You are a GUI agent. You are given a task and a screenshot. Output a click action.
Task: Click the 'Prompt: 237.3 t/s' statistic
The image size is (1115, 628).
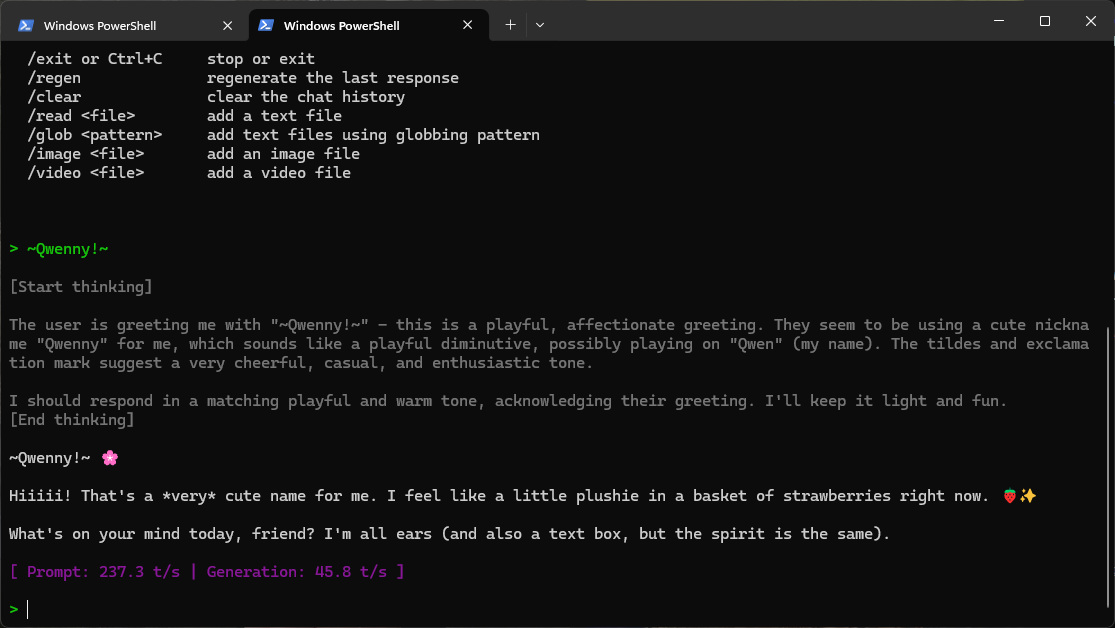point(103,572)
